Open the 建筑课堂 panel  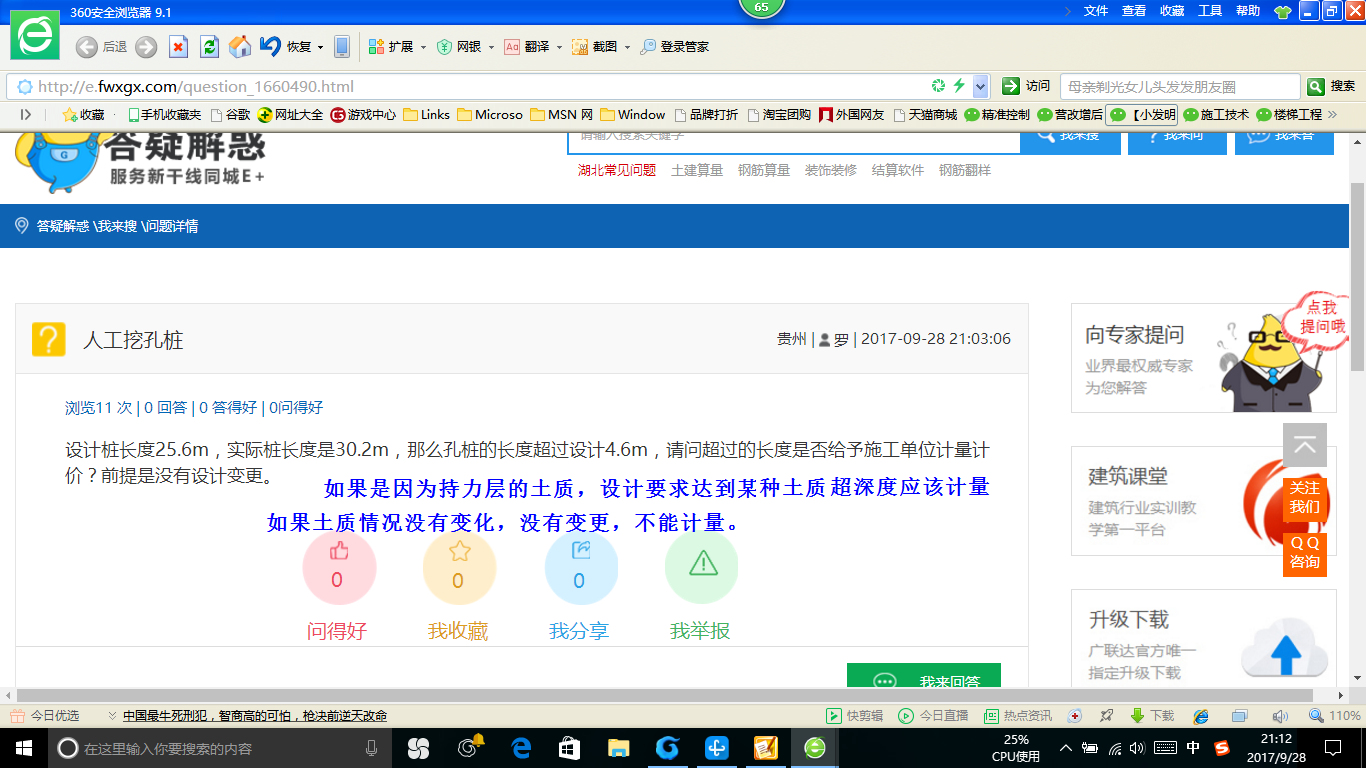[1204, 501]
